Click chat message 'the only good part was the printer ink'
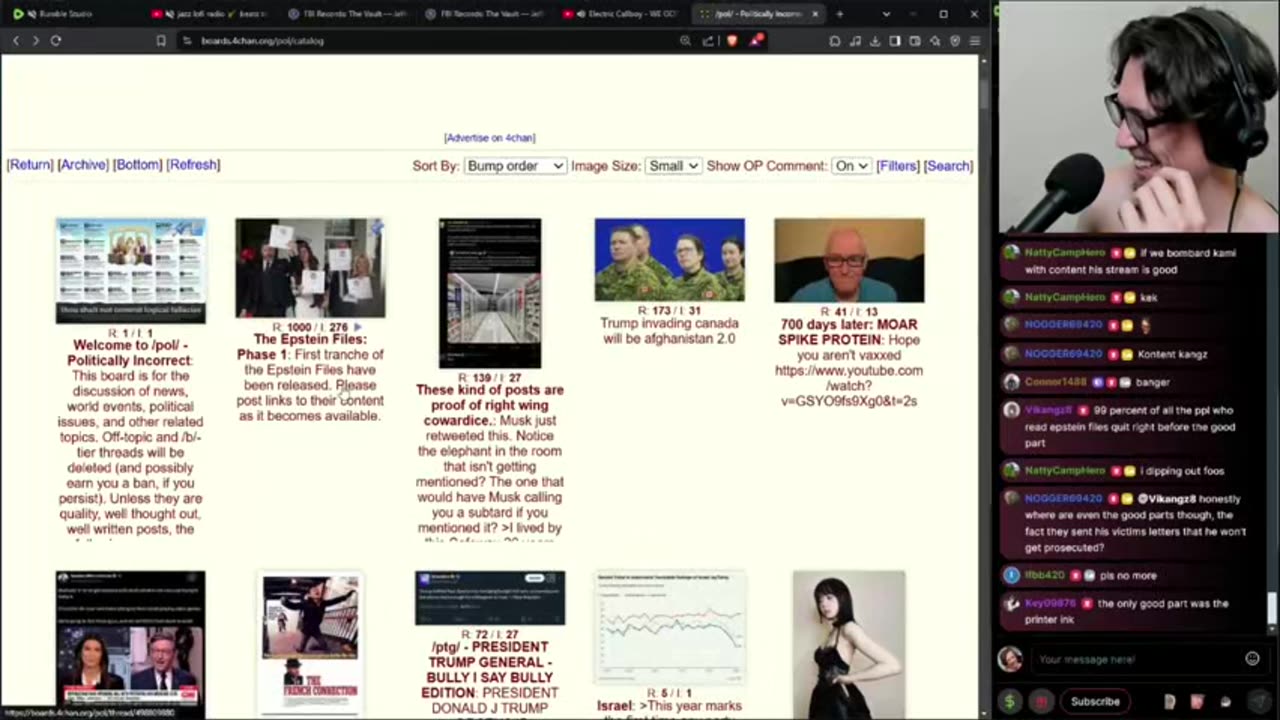The height and width of the screenshot is (720, 1280). (x=1128, y=611)
